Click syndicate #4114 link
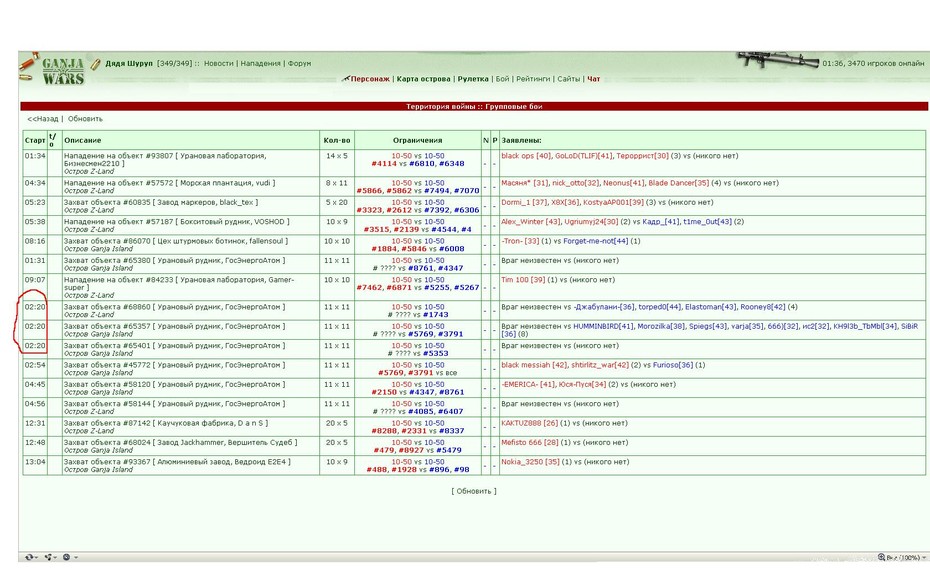The height and width of the screenshot is (581, 930). pos(384,164)
